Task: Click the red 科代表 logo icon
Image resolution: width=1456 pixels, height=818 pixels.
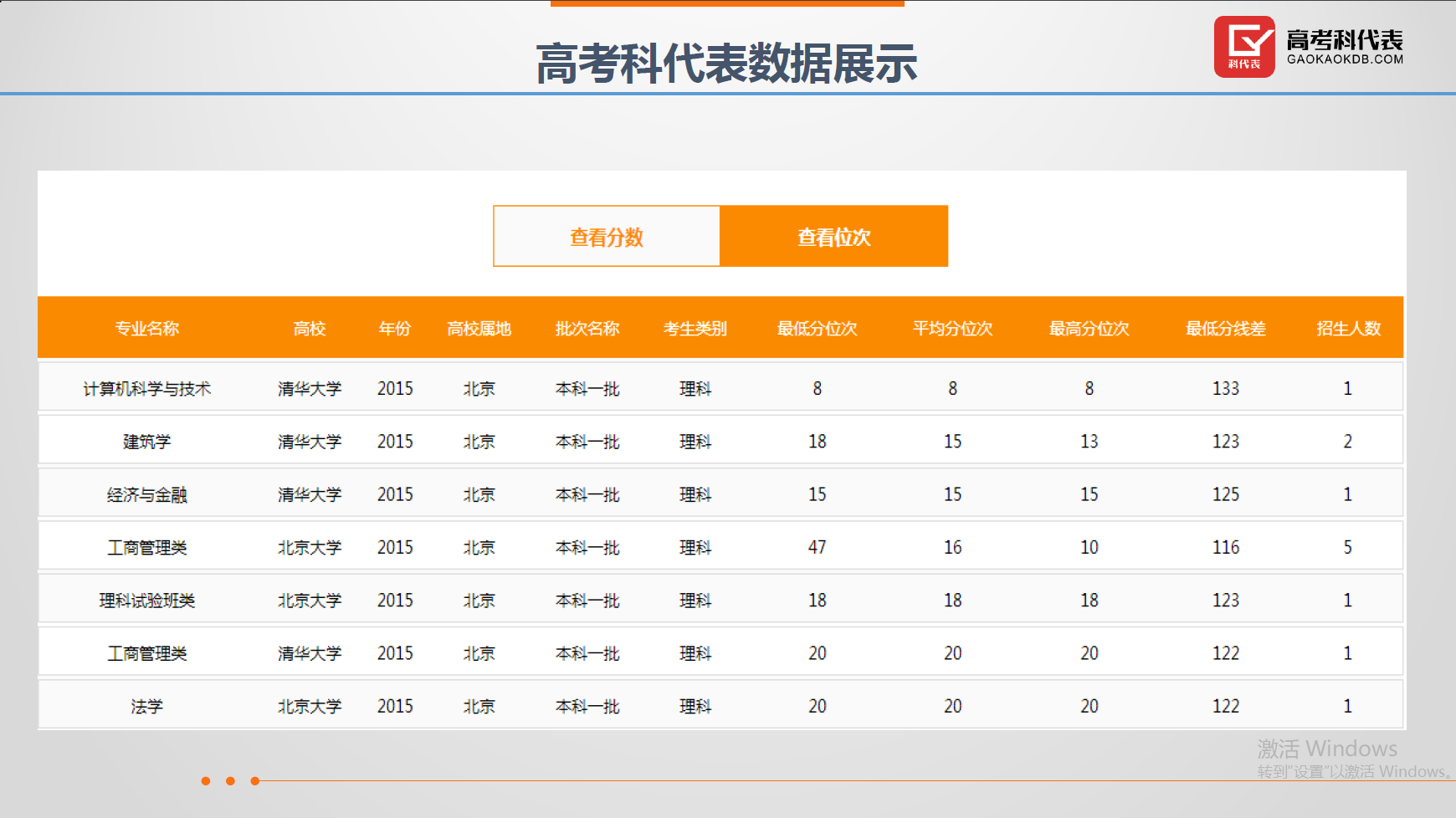Action: pyautogui.click(x=1243, y=47)
